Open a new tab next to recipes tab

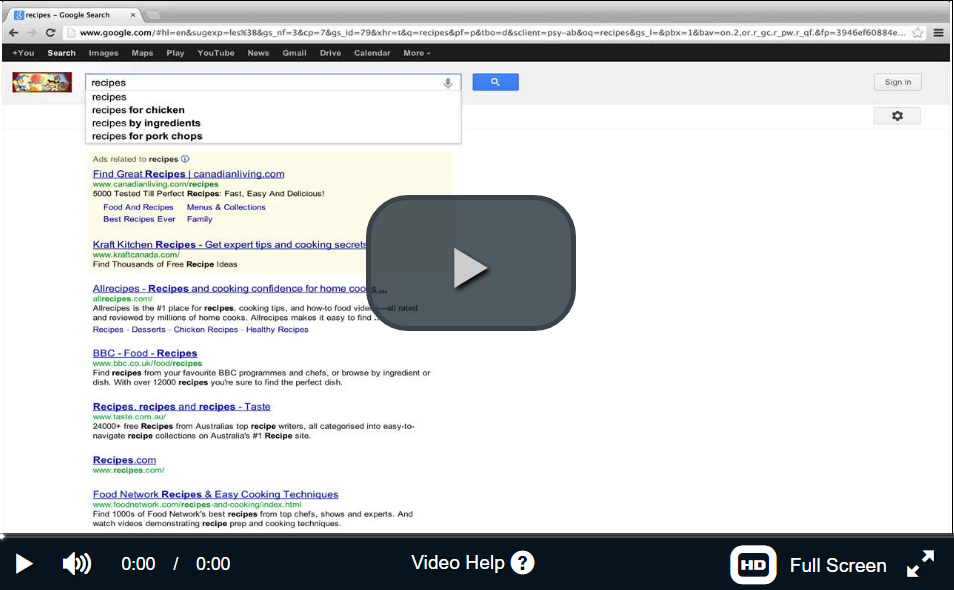154,15
